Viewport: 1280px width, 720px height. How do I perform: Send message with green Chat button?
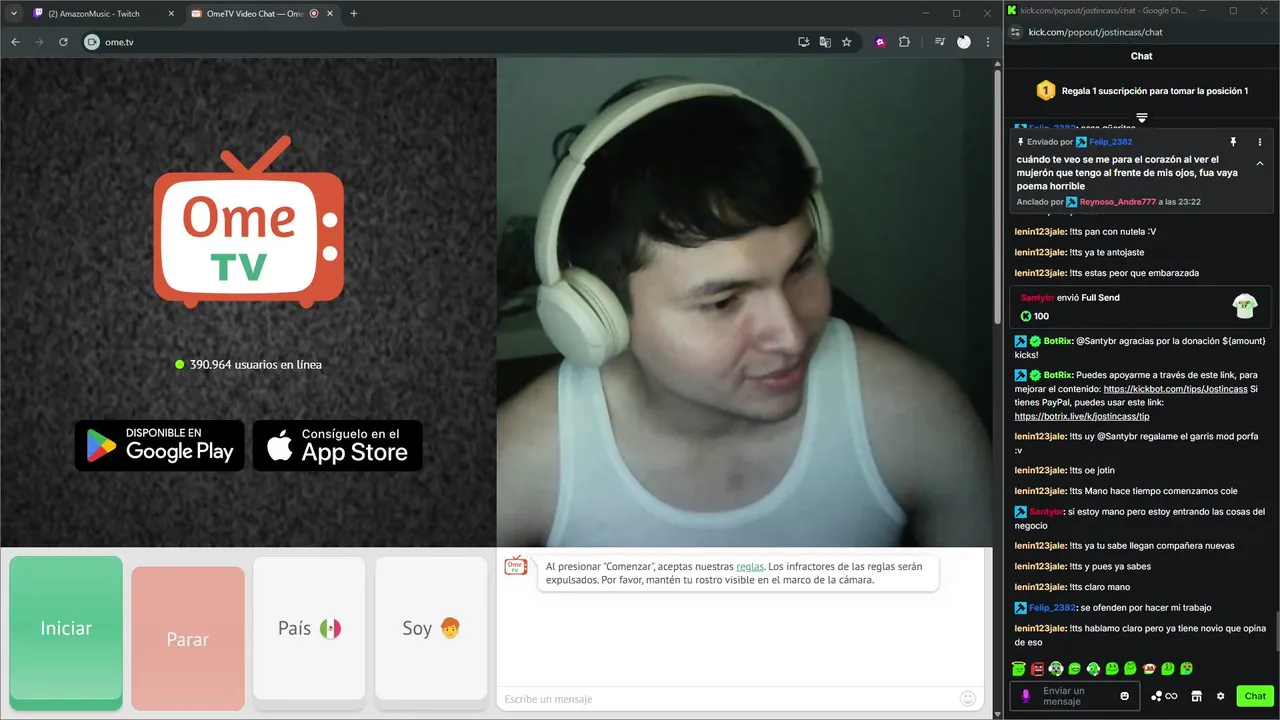pos(1255,696)
